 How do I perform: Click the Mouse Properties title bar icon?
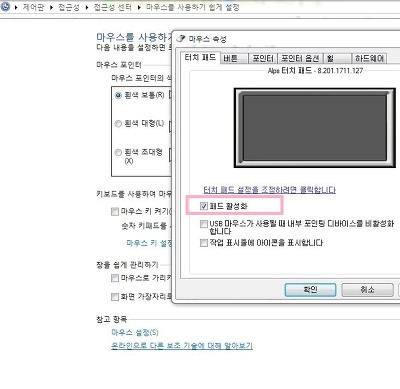pos(181,38)
